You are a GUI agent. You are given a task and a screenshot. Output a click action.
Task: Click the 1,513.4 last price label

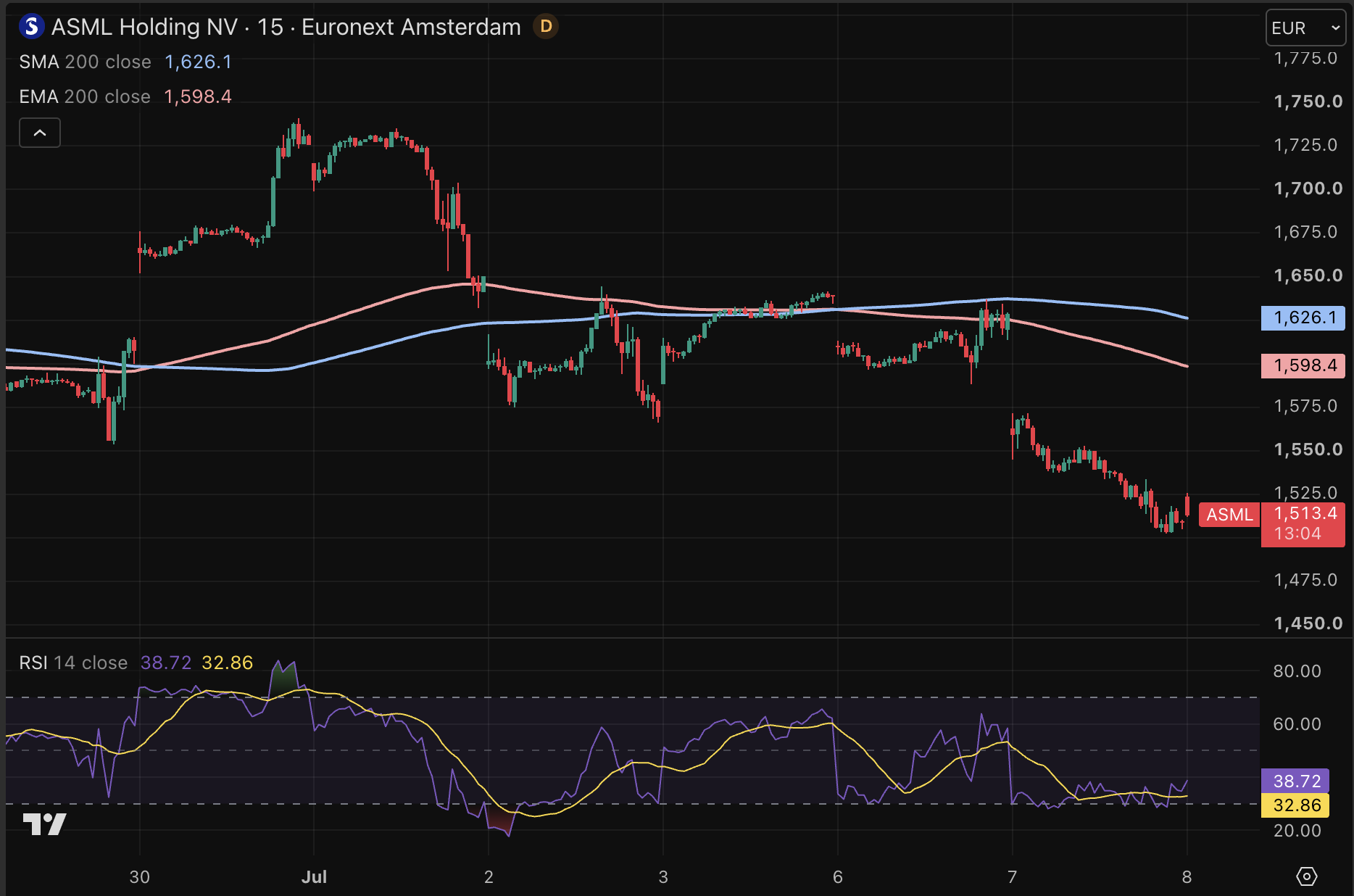[1305, 513]
